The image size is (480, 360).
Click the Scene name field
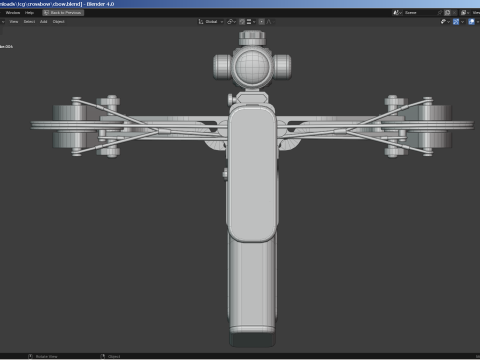[x=420, y=13]
